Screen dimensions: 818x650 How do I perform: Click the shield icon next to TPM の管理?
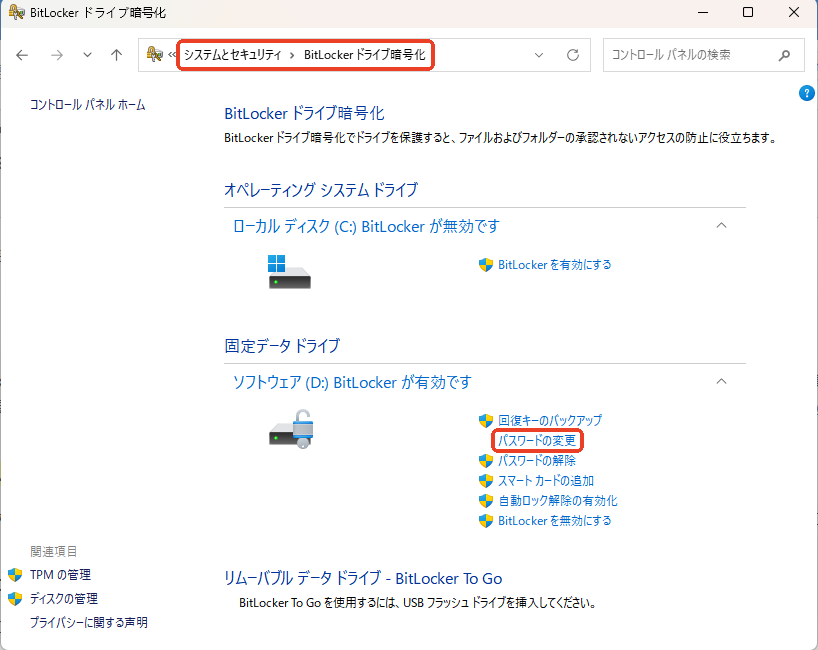point(13,574)
